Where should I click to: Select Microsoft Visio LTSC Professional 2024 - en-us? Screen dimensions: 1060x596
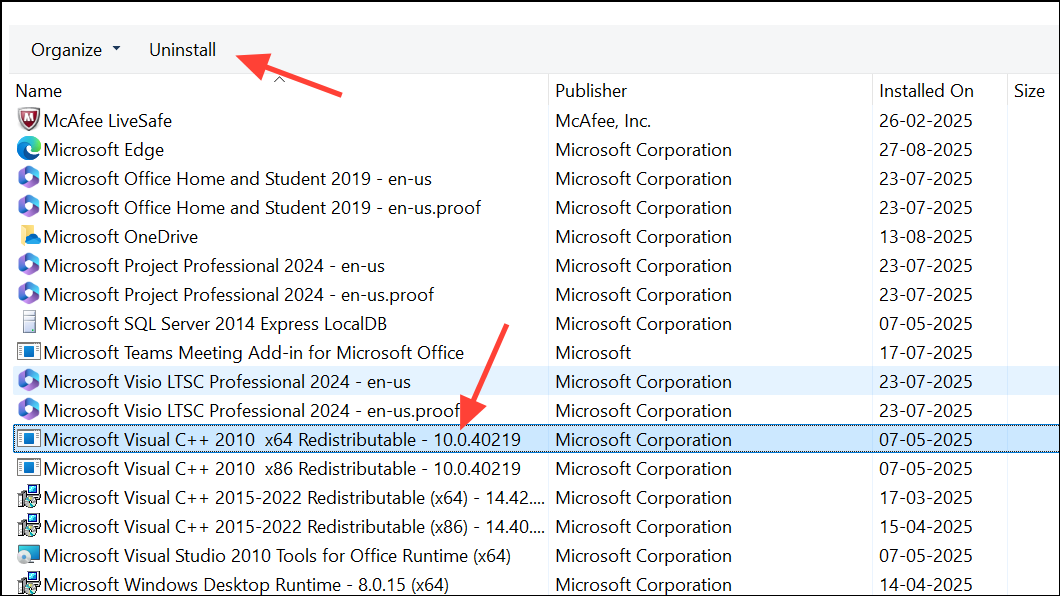(226, 382)
